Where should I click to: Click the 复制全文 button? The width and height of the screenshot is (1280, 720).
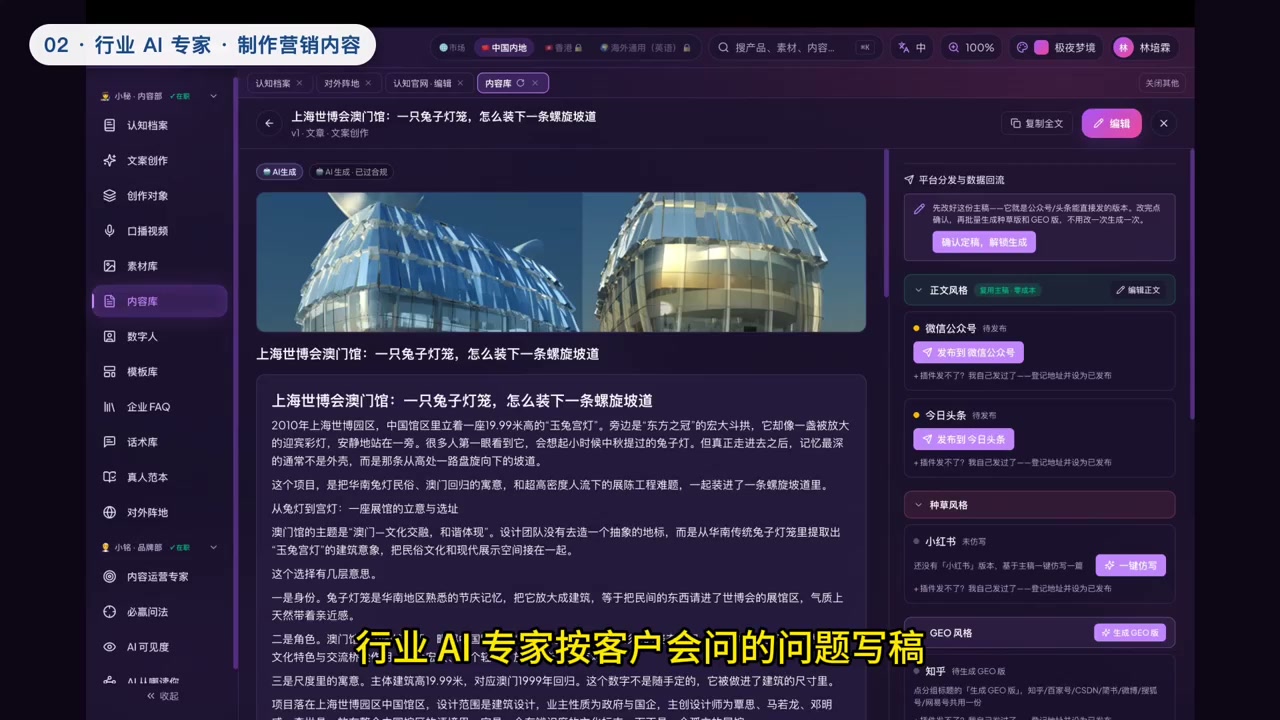click(x=1037, y=123)
